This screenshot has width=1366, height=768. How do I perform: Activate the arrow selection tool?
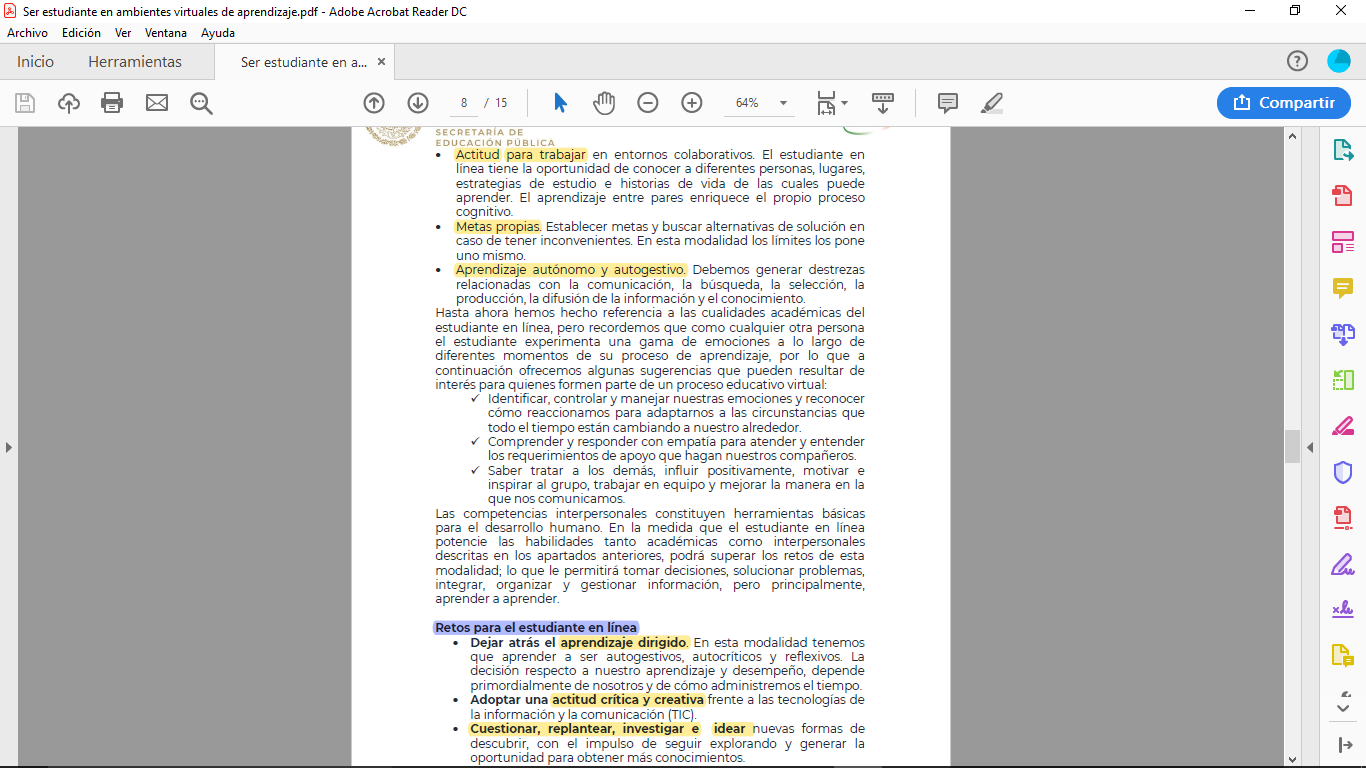pyautogui.click(x=560, y=103)
